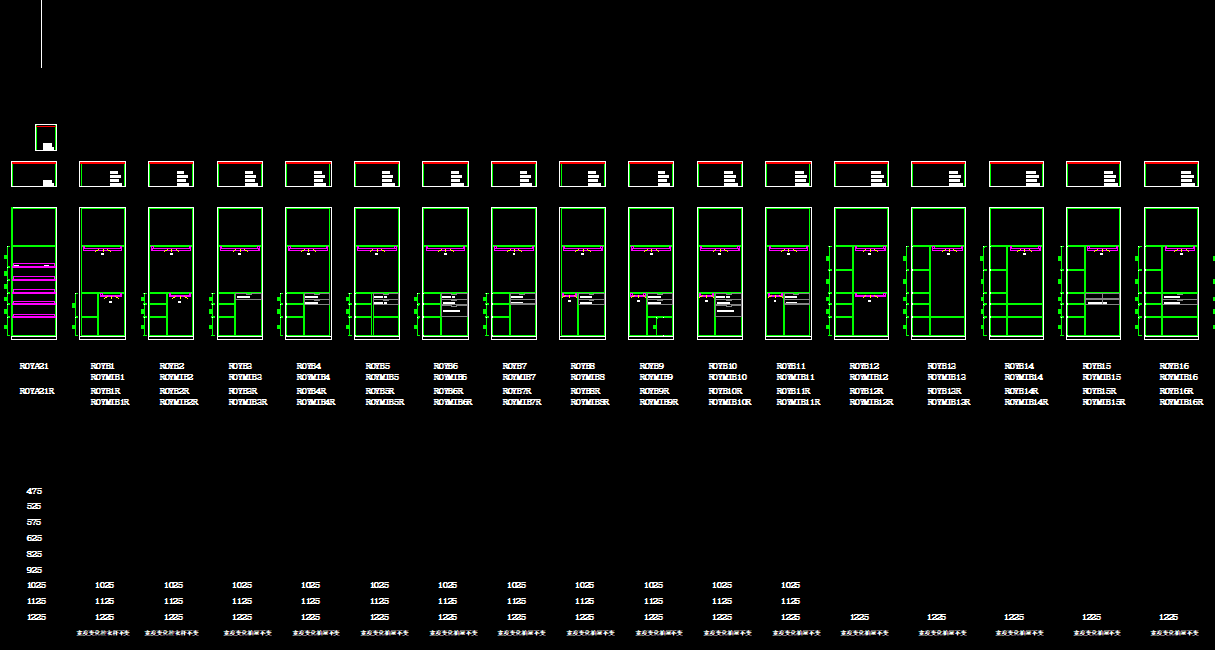Select the ROYA21 text label
Image resolution: width=1215 pixels, height=650 pixels.
coord(34,367)
